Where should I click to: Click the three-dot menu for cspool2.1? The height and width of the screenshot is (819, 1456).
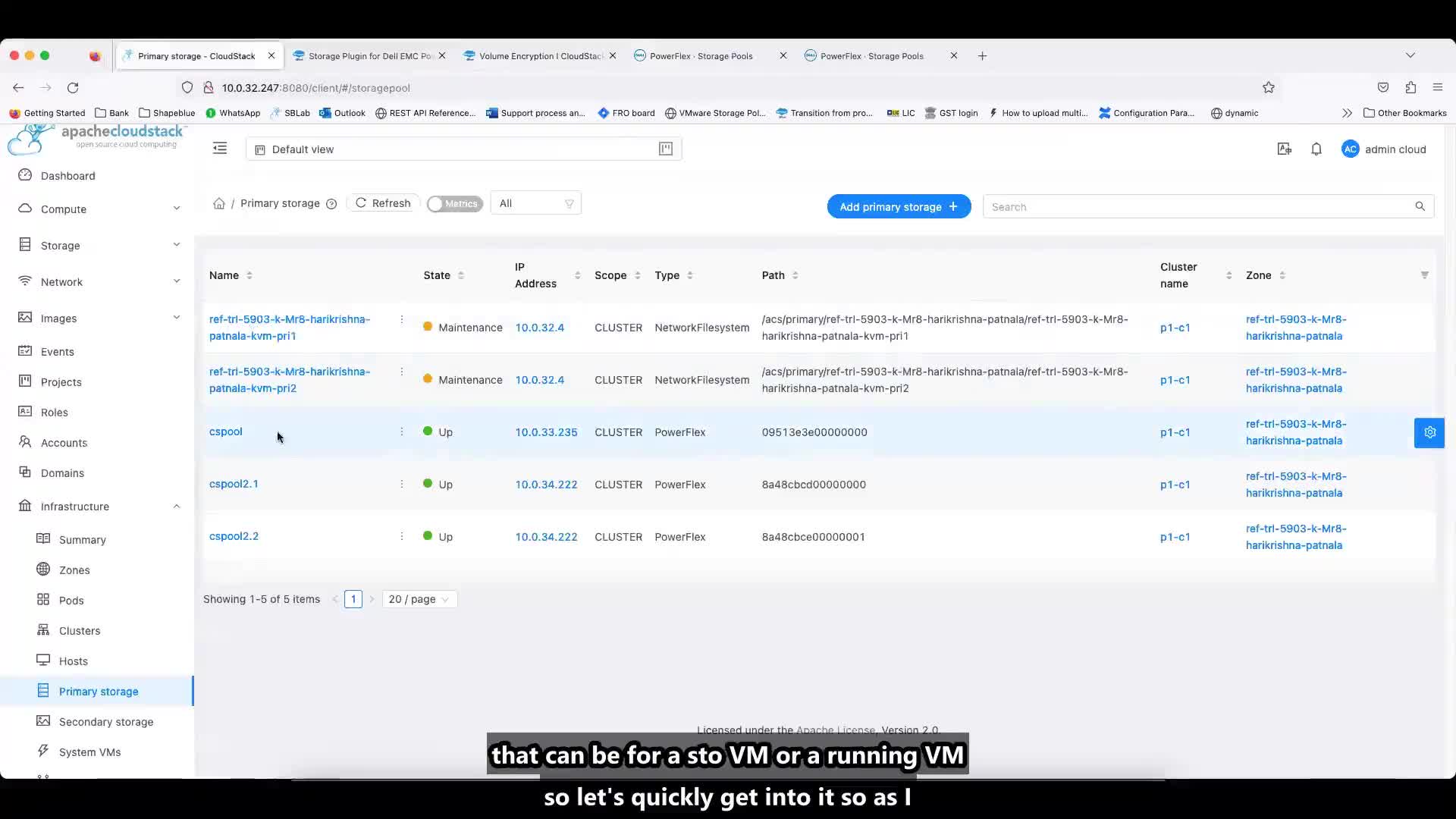[x=401, y=484]
